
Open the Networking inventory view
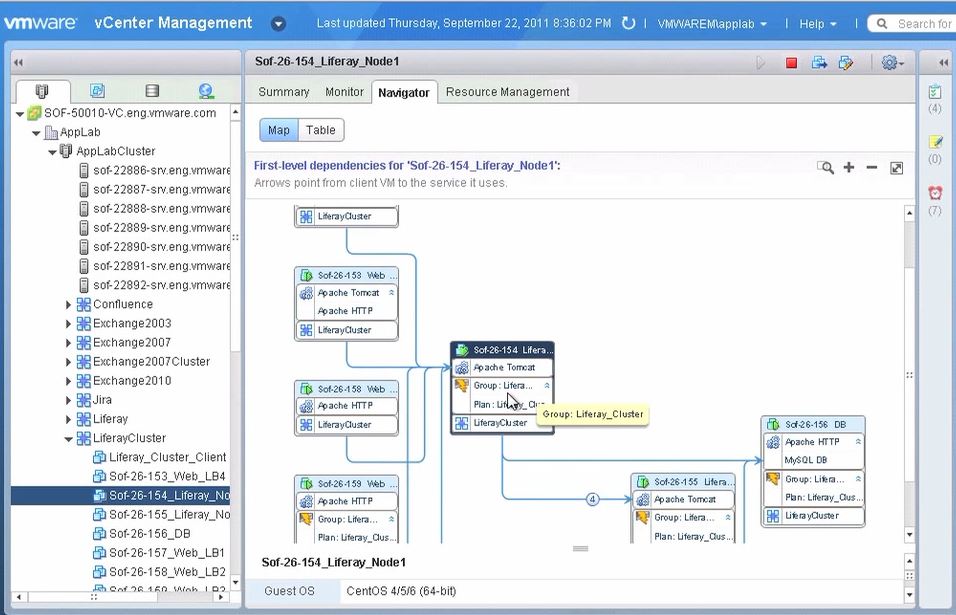tap(206, 91)
